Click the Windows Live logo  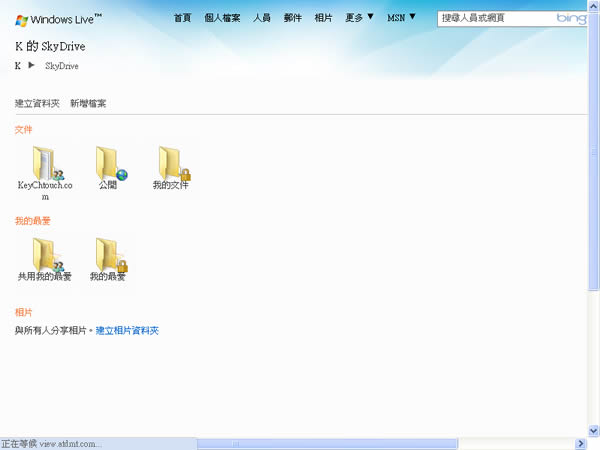(x=60, y=19)
